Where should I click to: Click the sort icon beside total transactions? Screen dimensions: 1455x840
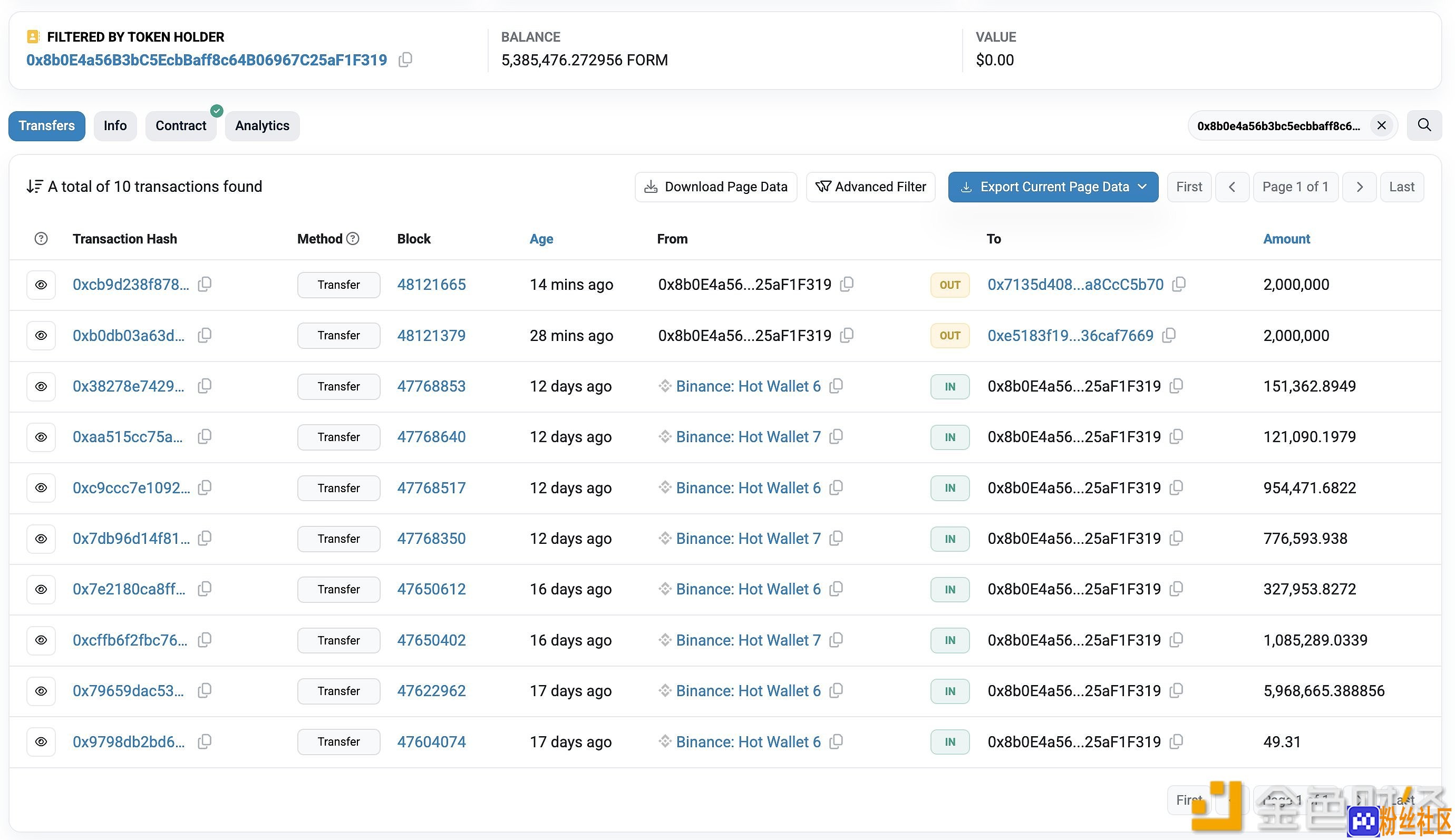pyautogui.click(x=35, y=187)
